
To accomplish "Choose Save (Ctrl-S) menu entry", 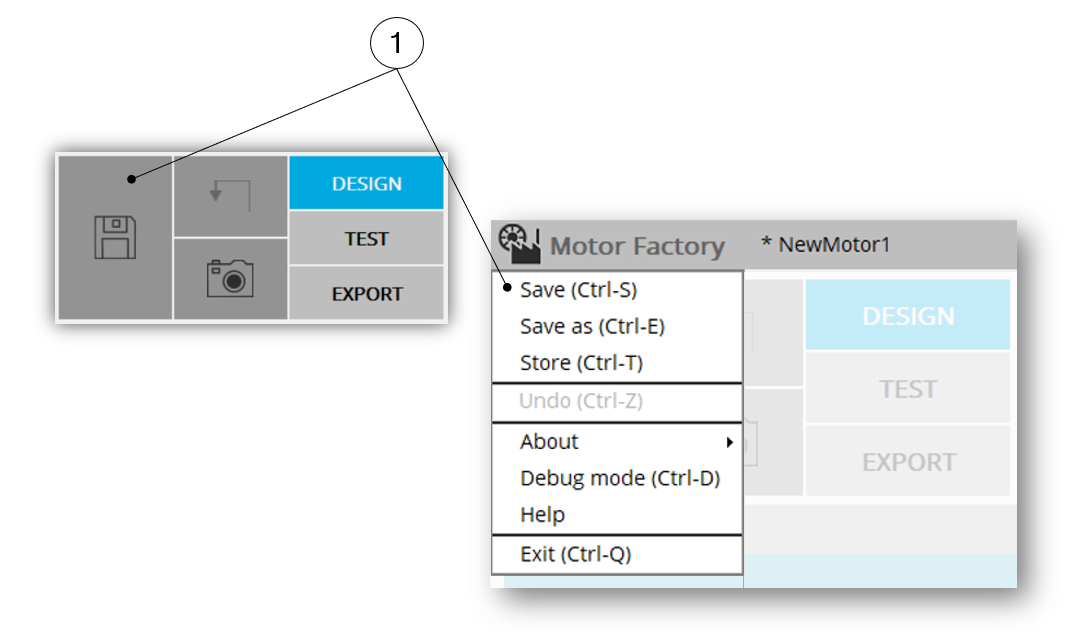I will pos(578,290).
